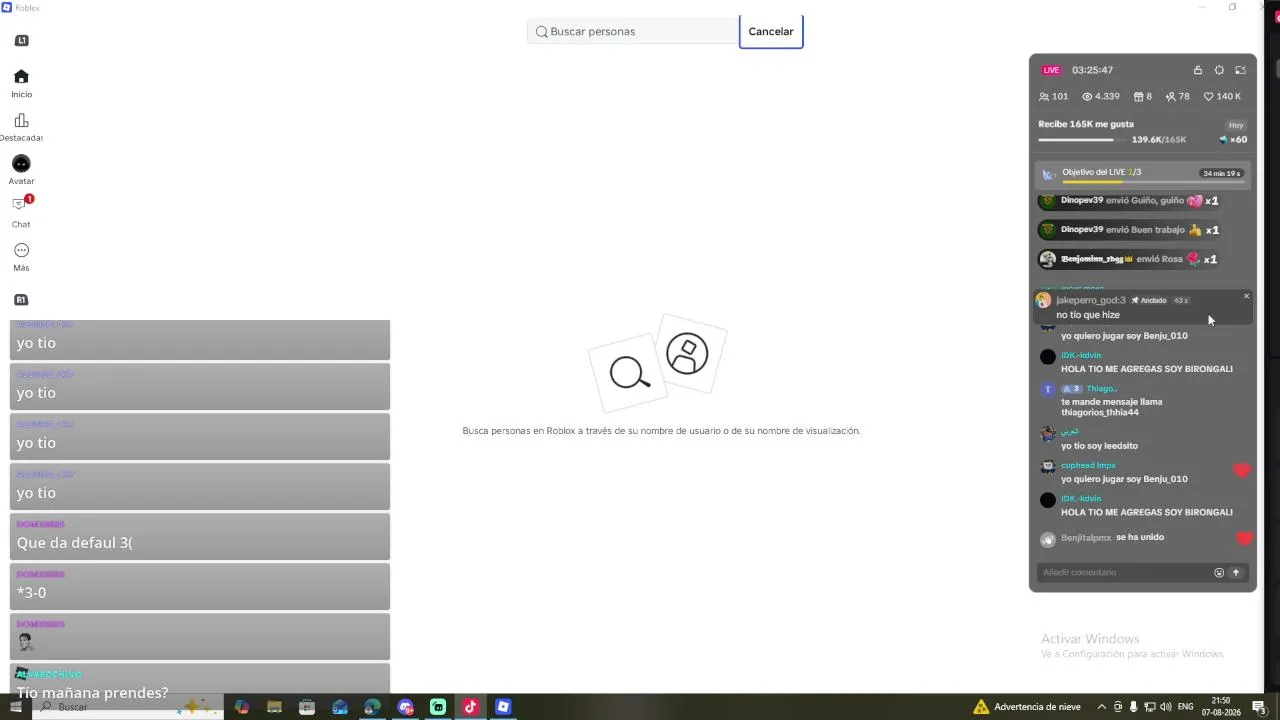Open the clock and calendar flyout
Image resolution: width=1280 pixels, height=720 pixels.
[x=1221, y=707]
